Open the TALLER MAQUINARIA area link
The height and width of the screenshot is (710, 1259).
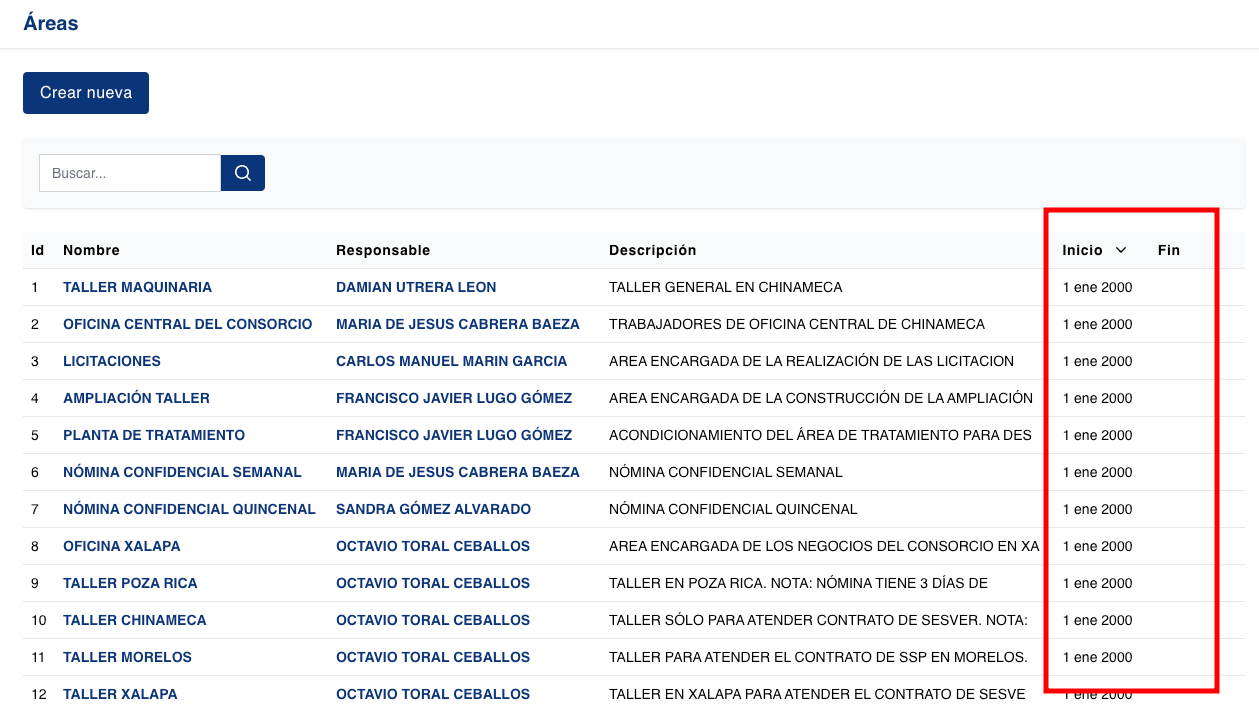(x=136, y=287)
